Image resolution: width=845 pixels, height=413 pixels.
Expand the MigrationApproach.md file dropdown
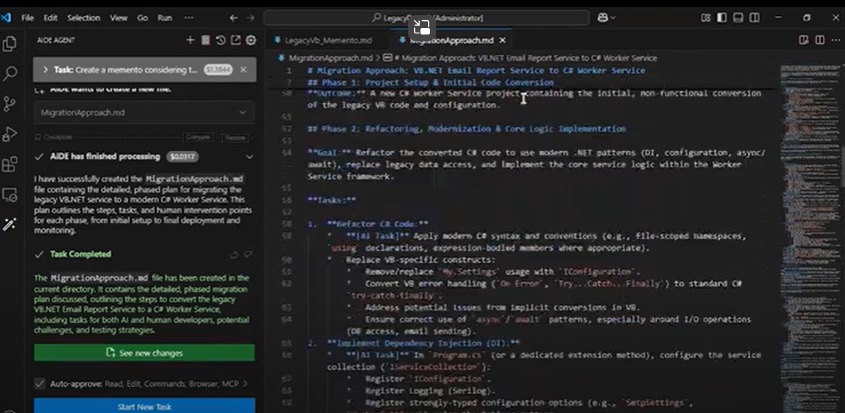click(x=244, y=113)
